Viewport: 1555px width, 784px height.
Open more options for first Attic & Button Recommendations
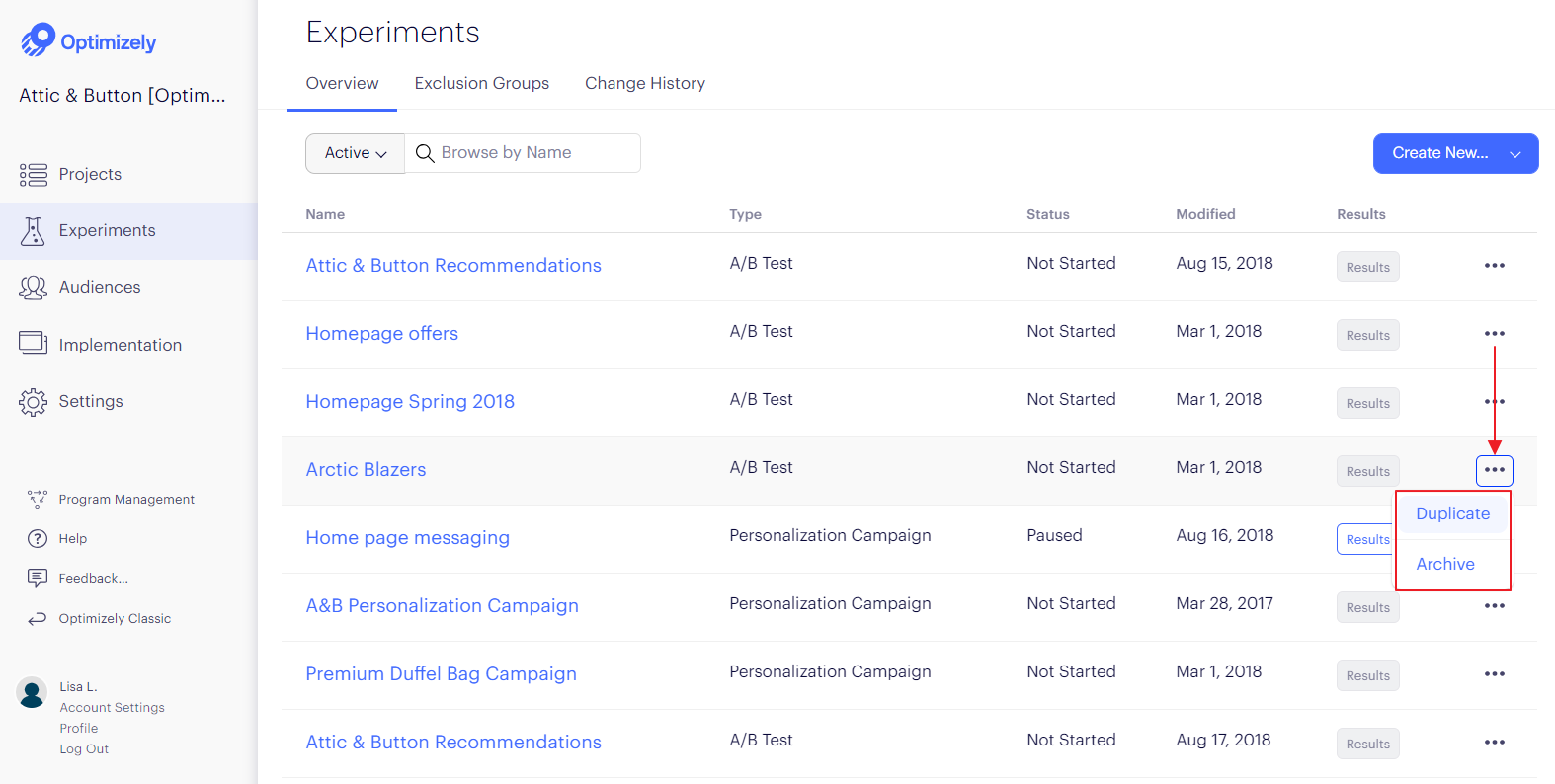coord(1495,266)
